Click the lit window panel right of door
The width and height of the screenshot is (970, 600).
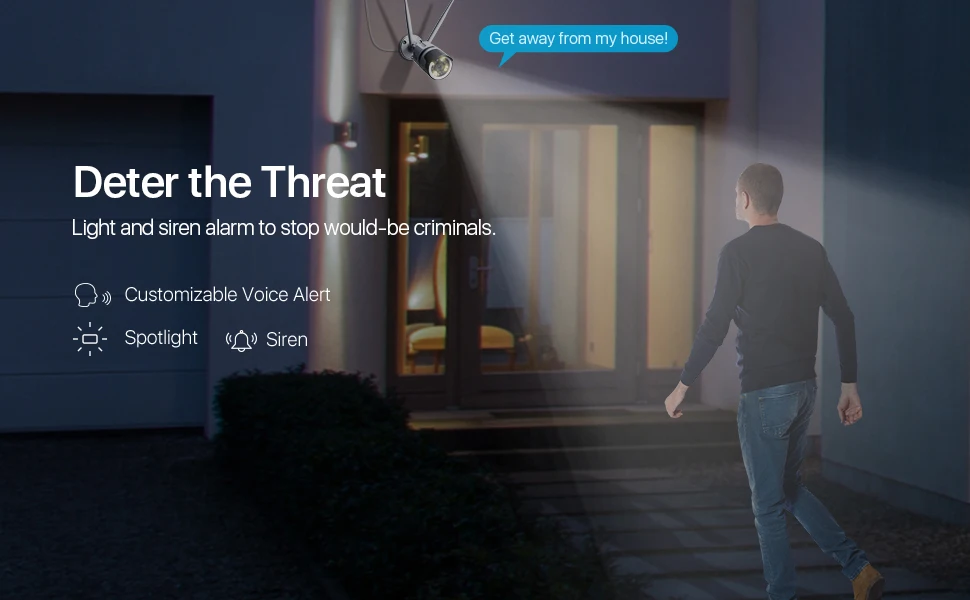coord(671,247)
